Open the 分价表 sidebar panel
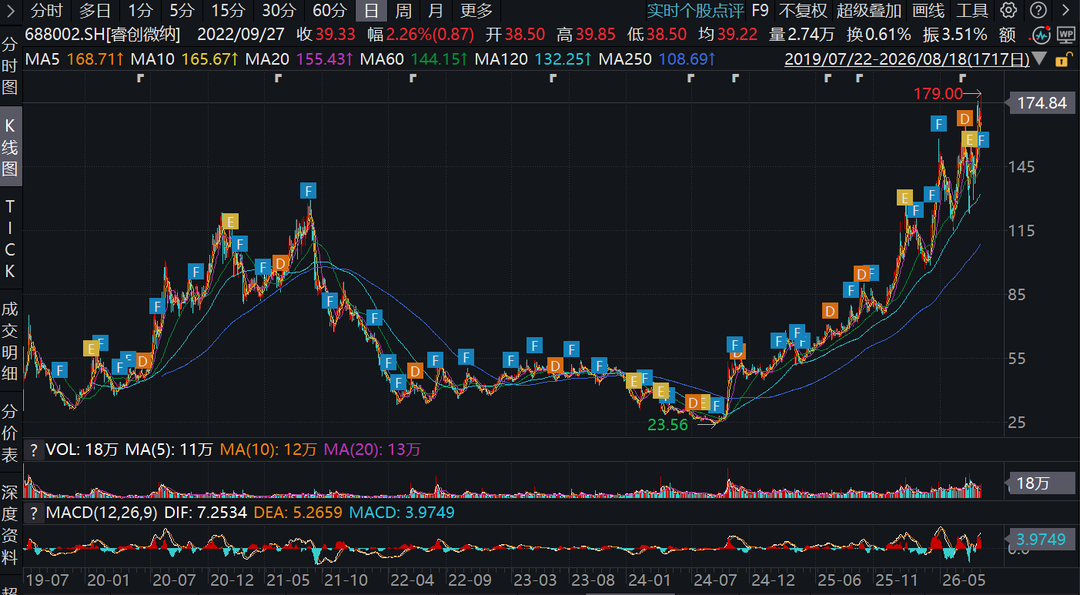1080x595 pixels. click(10, 433)
